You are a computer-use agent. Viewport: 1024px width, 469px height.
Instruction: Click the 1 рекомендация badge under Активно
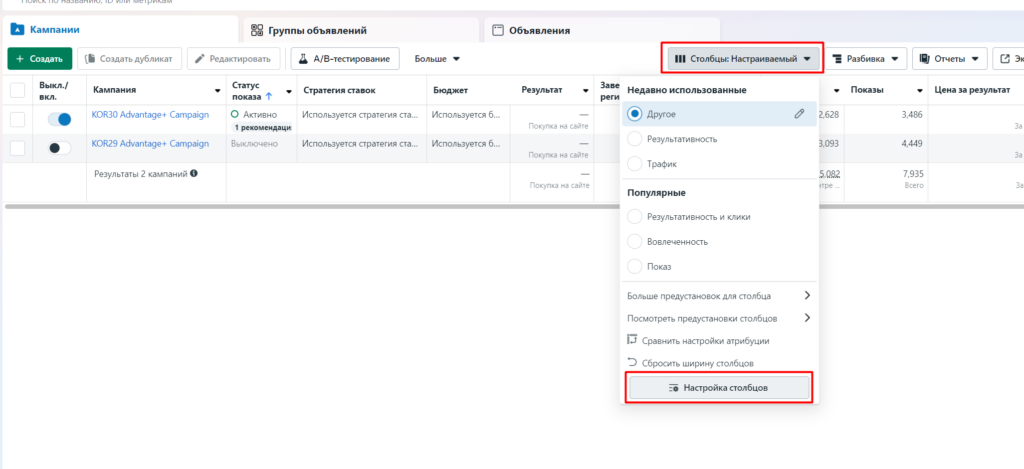263,127
